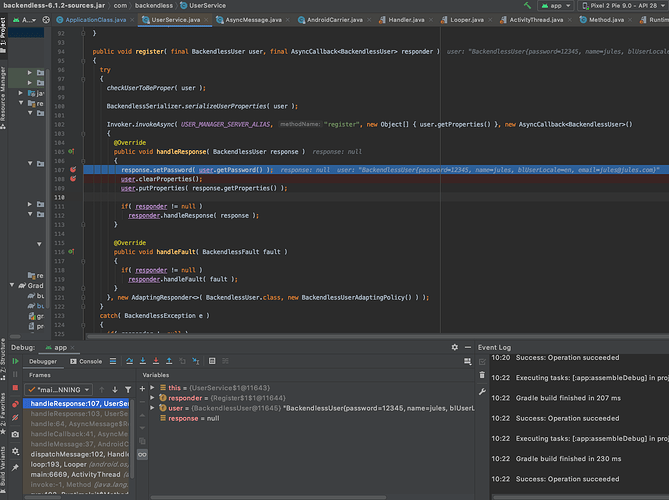Select previous frame arrow in Frames

pos(102,390)
